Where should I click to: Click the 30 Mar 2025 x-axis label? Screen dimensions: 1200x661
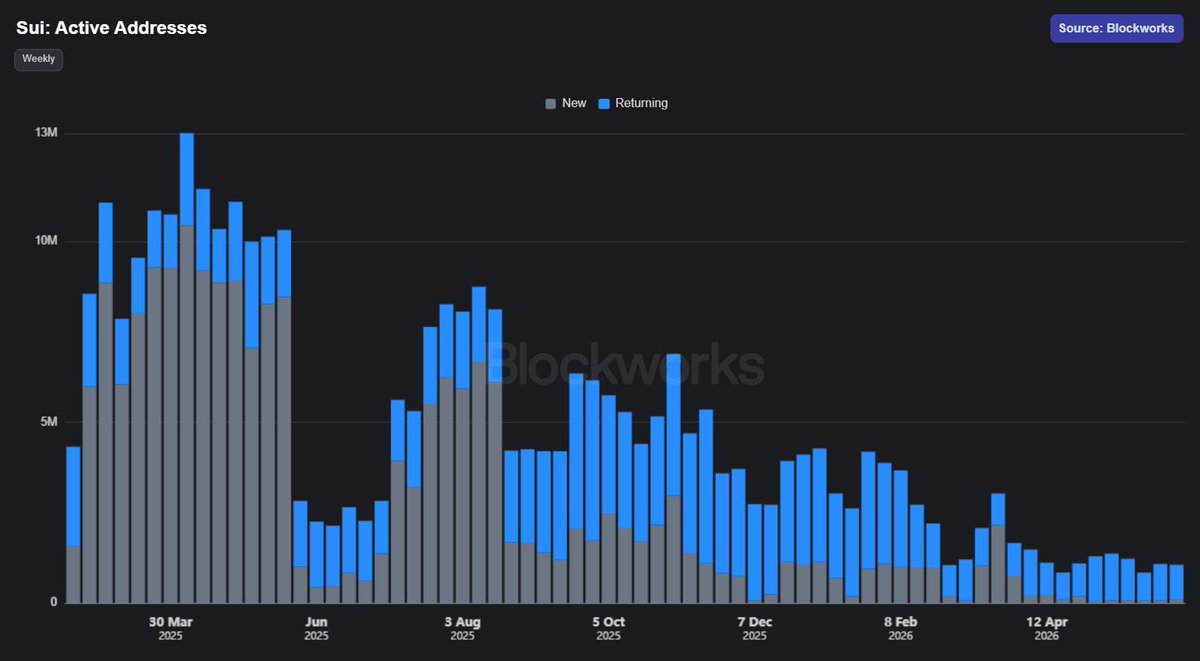170,628
